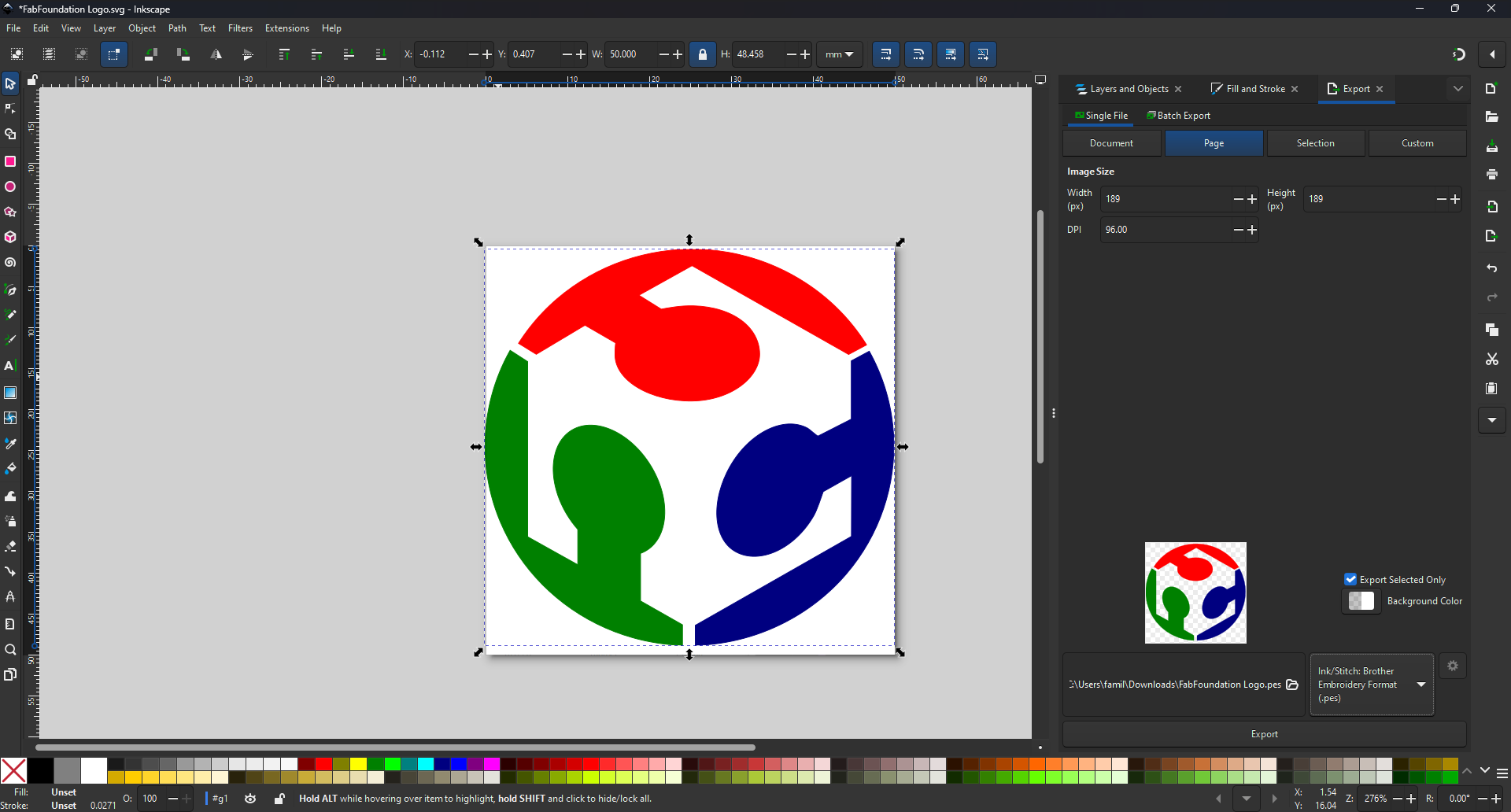Select the 3D box tool

tap(10, 238)
